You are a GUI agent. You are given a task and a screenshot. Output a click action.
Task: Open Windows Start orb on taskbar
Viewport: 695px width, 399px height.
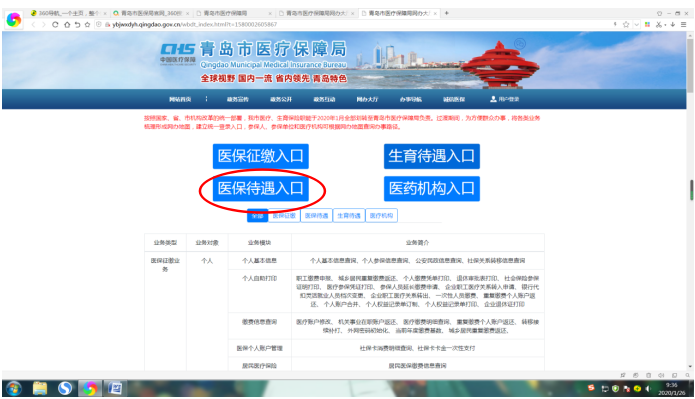click(x=14, y=388)
